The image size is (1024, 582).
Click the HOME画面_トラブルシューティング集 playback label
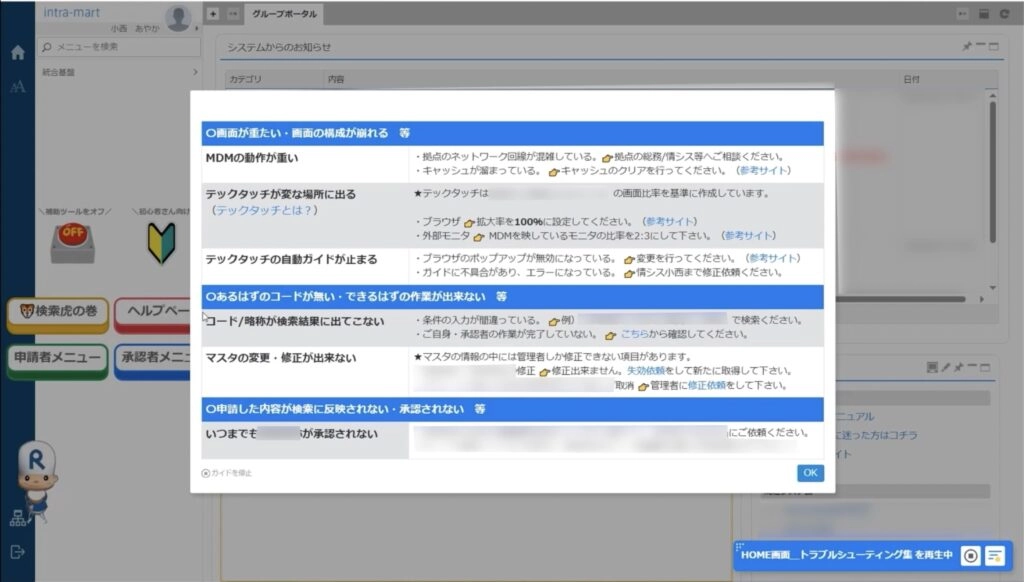846,555
